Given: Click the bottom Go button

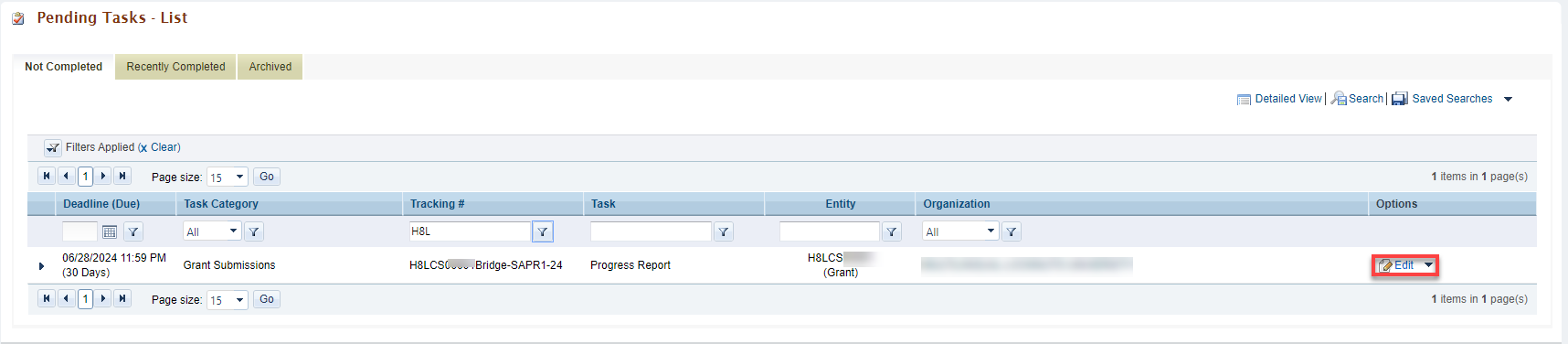Looking at the screenshot, I should pos(267,299).
